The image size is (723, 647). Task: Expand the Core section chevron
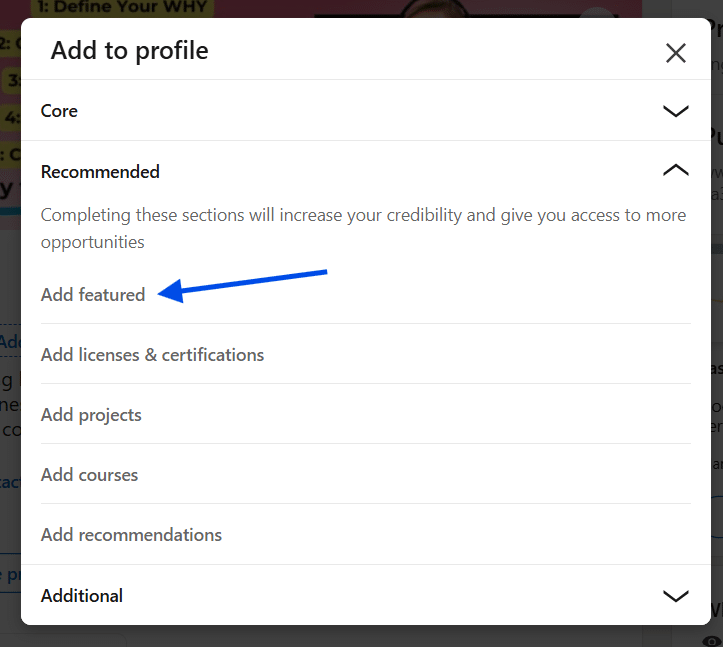tap(676, 111)
